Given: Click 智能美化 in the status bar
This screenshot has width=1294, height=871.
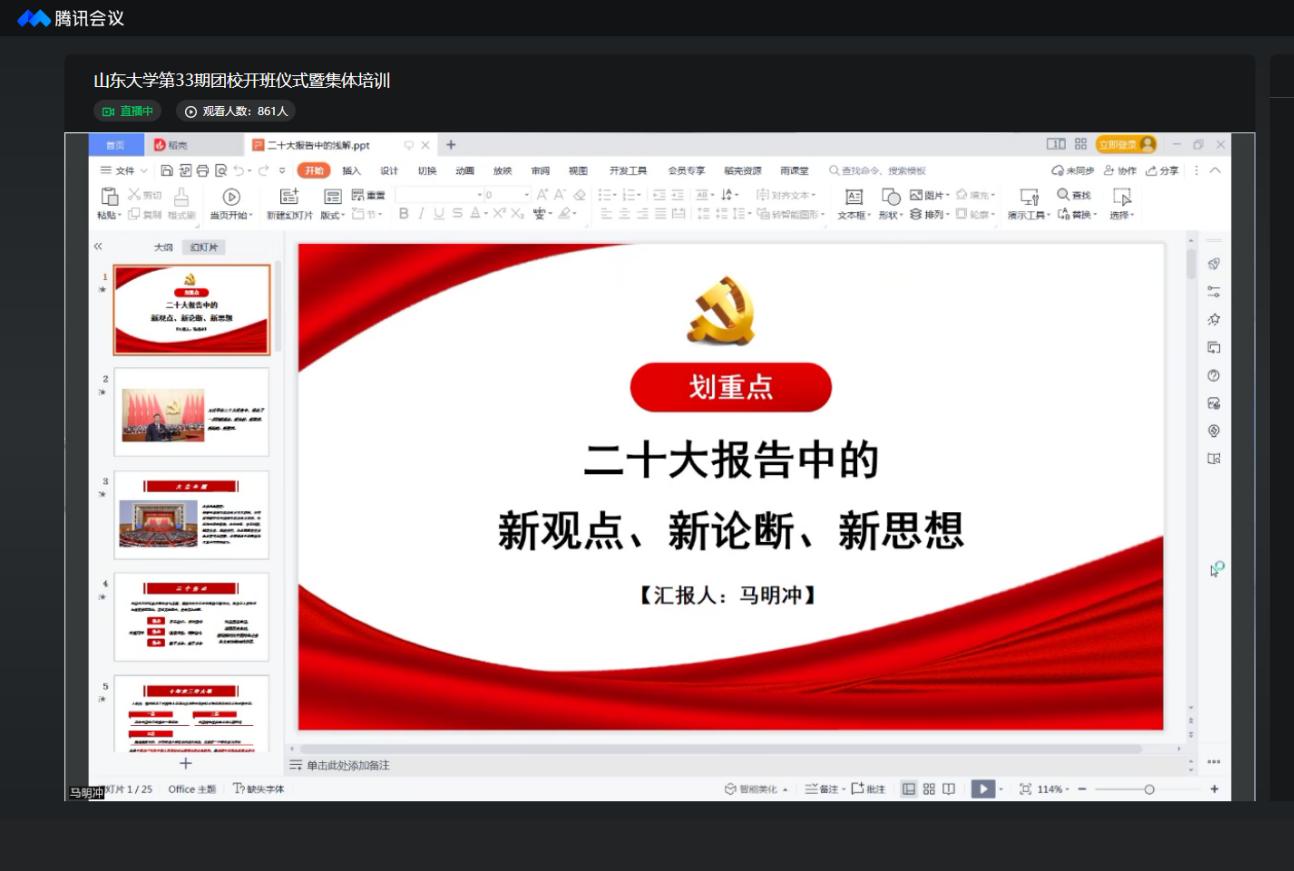Looking at the screenshot, I should pos(756,789).
